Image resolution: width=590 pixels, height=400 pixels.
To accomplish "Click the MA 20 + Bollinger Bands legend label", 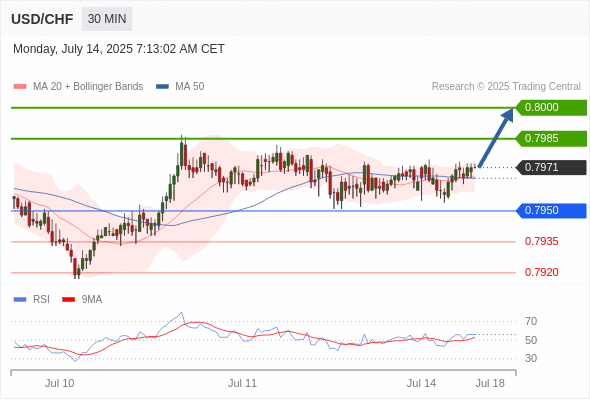I will point(88,87).
